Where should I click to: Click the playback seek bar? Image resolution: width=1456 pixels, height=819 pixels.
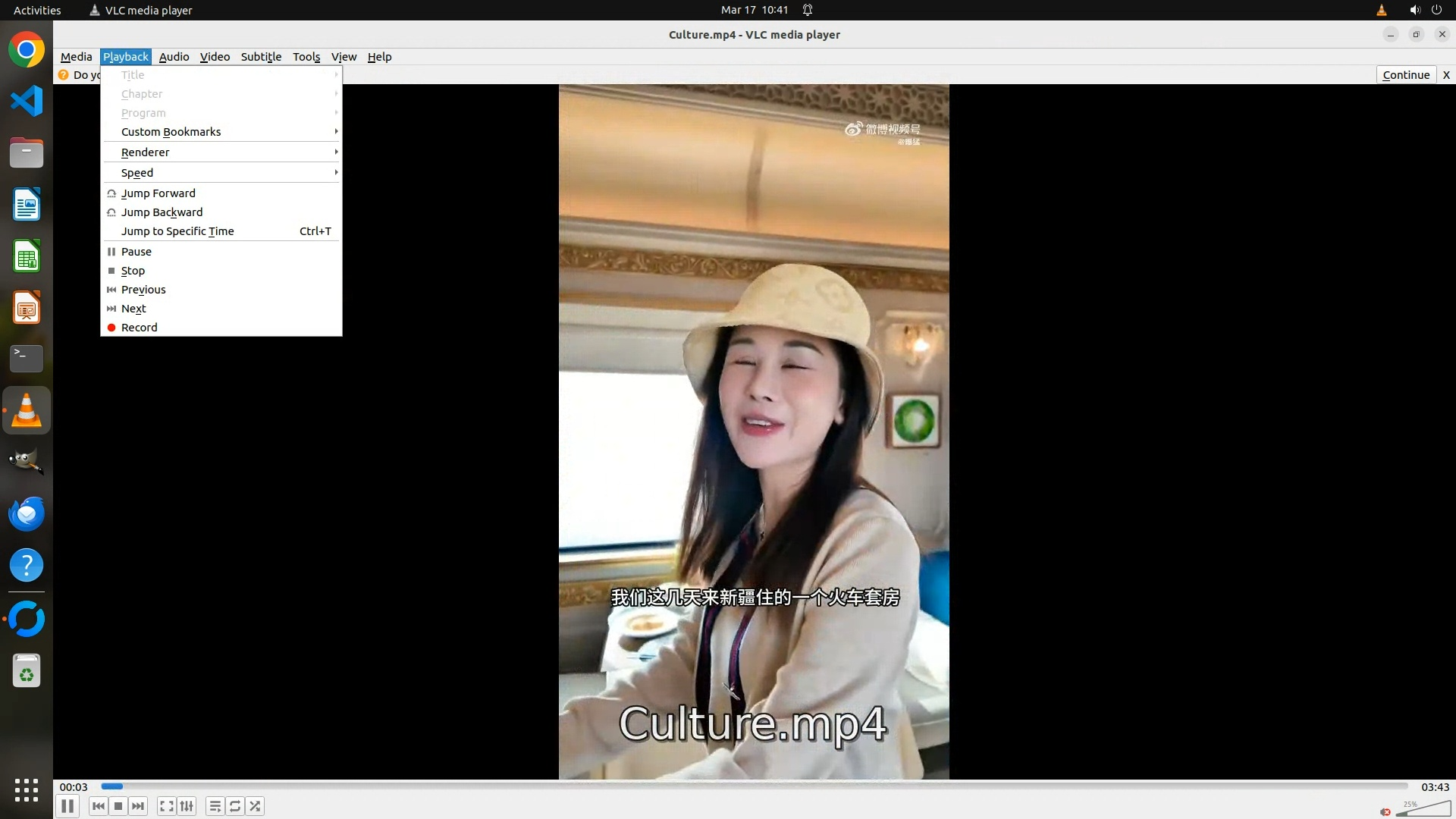point(755,786)
